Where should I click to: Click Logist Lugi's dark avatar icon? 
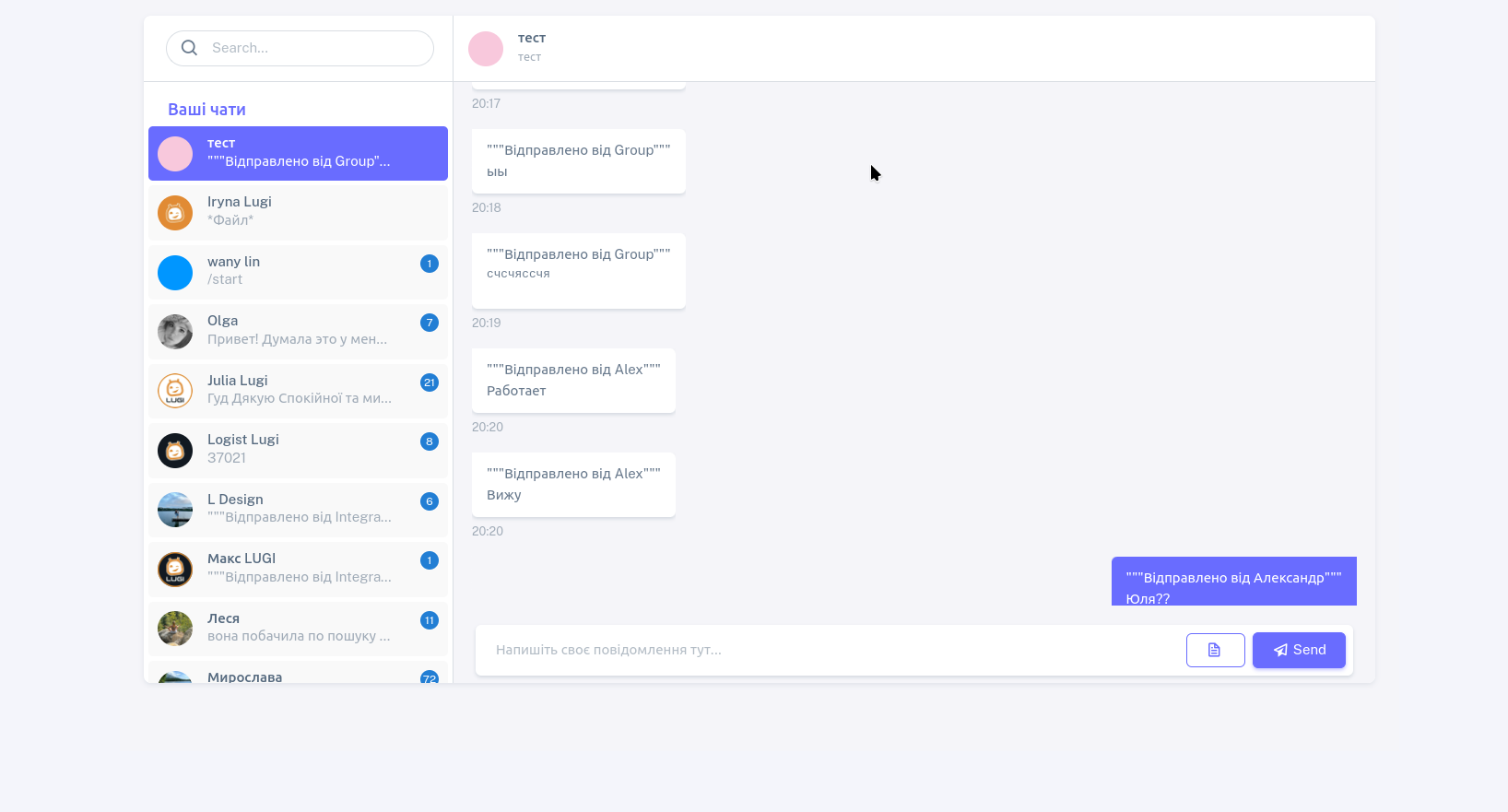coord(175,451)
